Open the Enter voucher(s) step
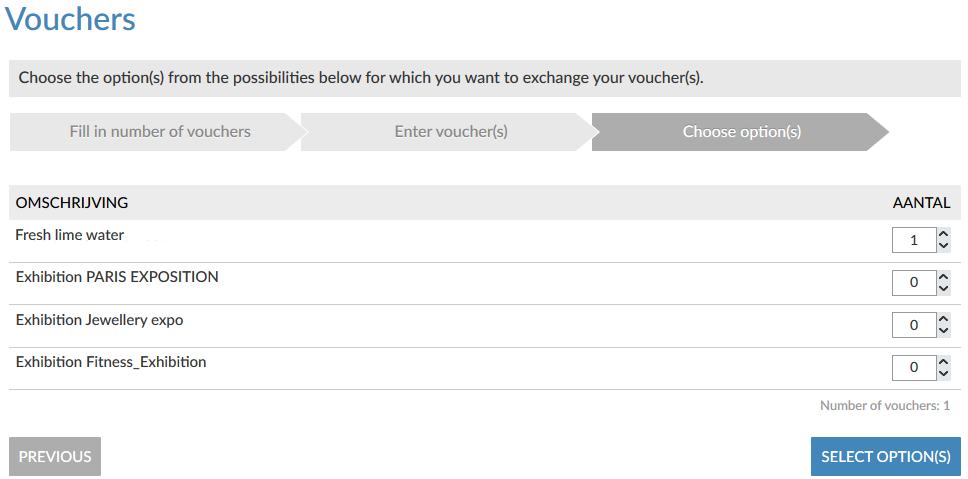968x479 pixels. click(451, 132)
